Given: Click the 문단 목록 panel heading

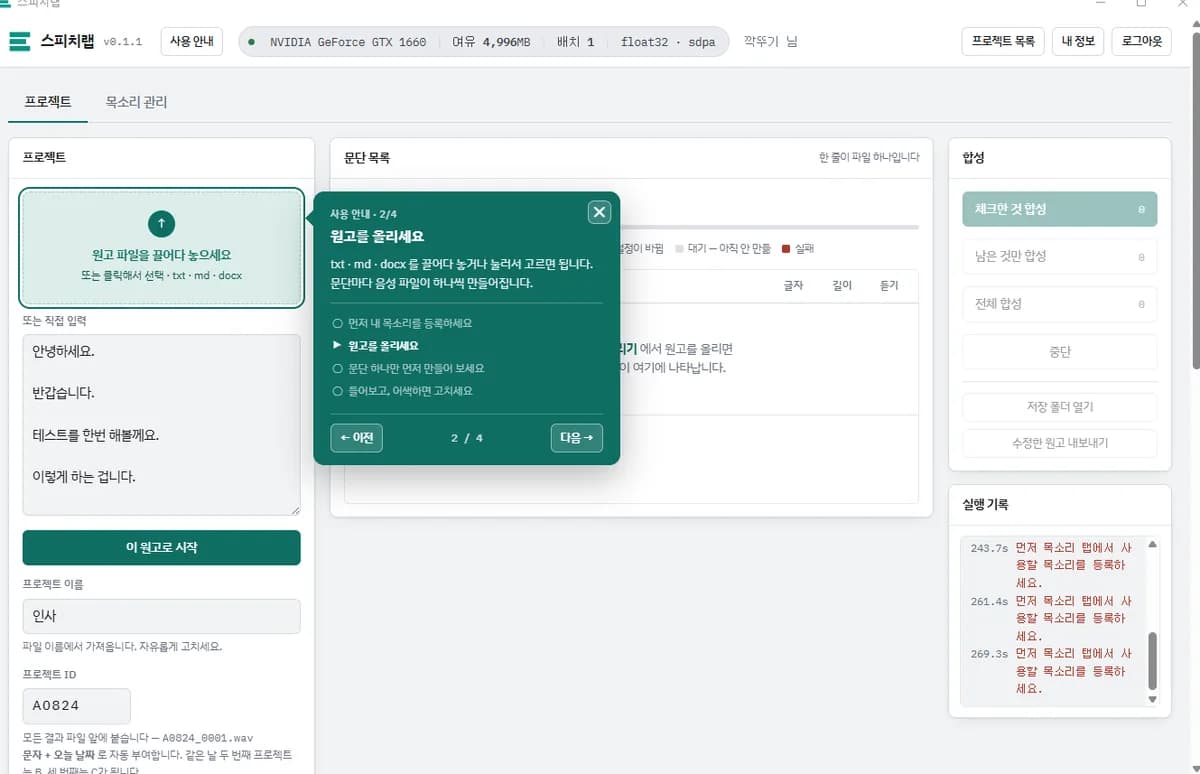Looking at the screenshot, I should (x=367, y=158).
